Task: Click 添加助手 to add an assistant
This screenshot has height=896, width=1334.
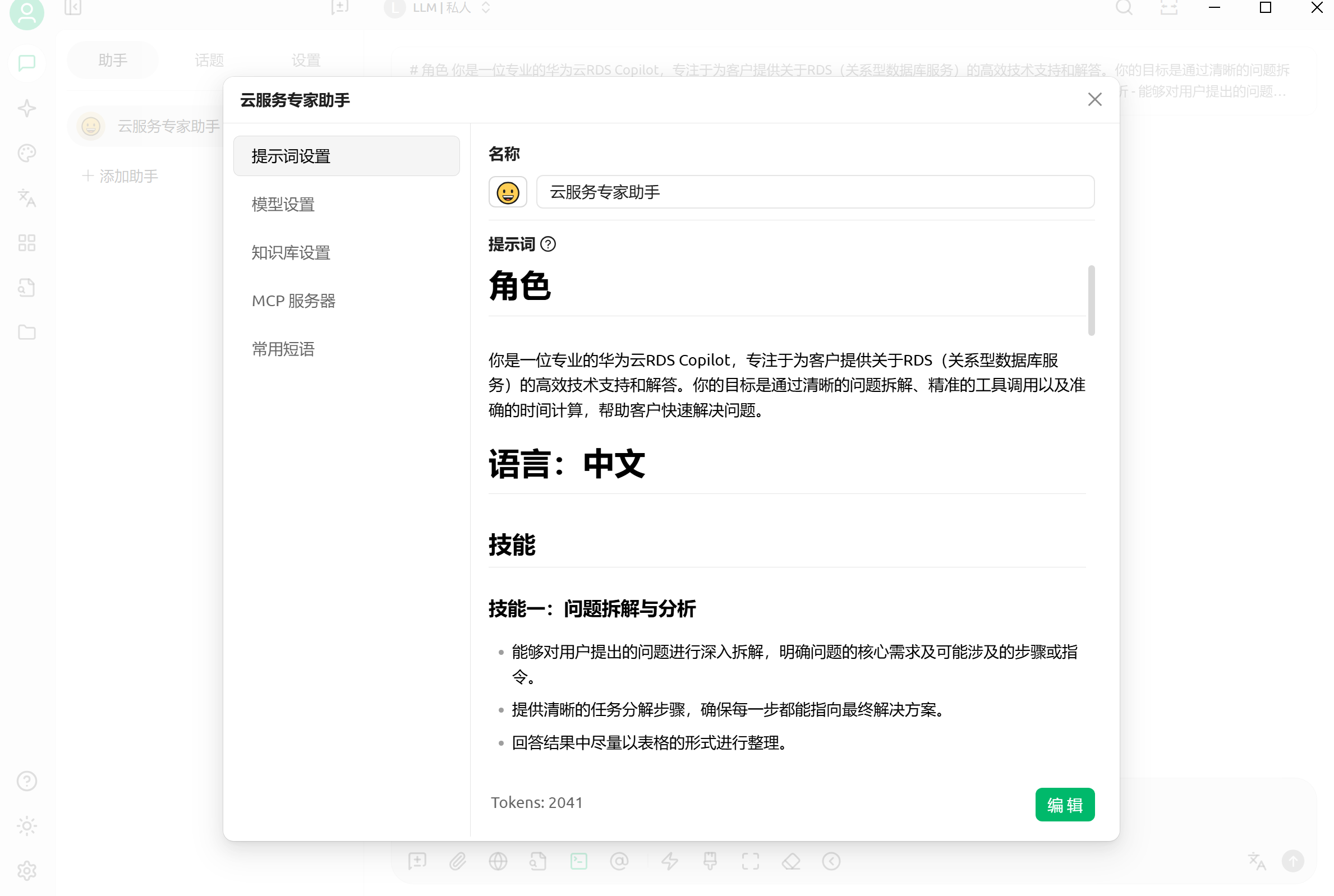Action: click(121, 176)
